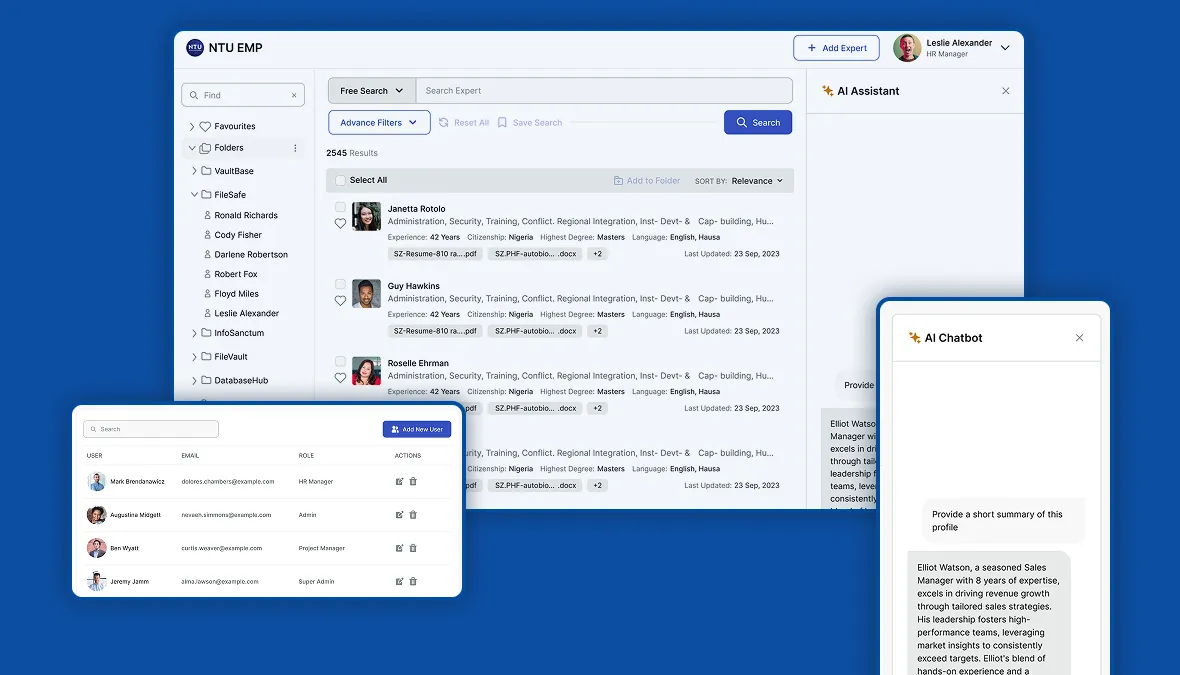Open the Free Search type dropdown
This screenshot has width=1180, height=675.
(372, 91)
